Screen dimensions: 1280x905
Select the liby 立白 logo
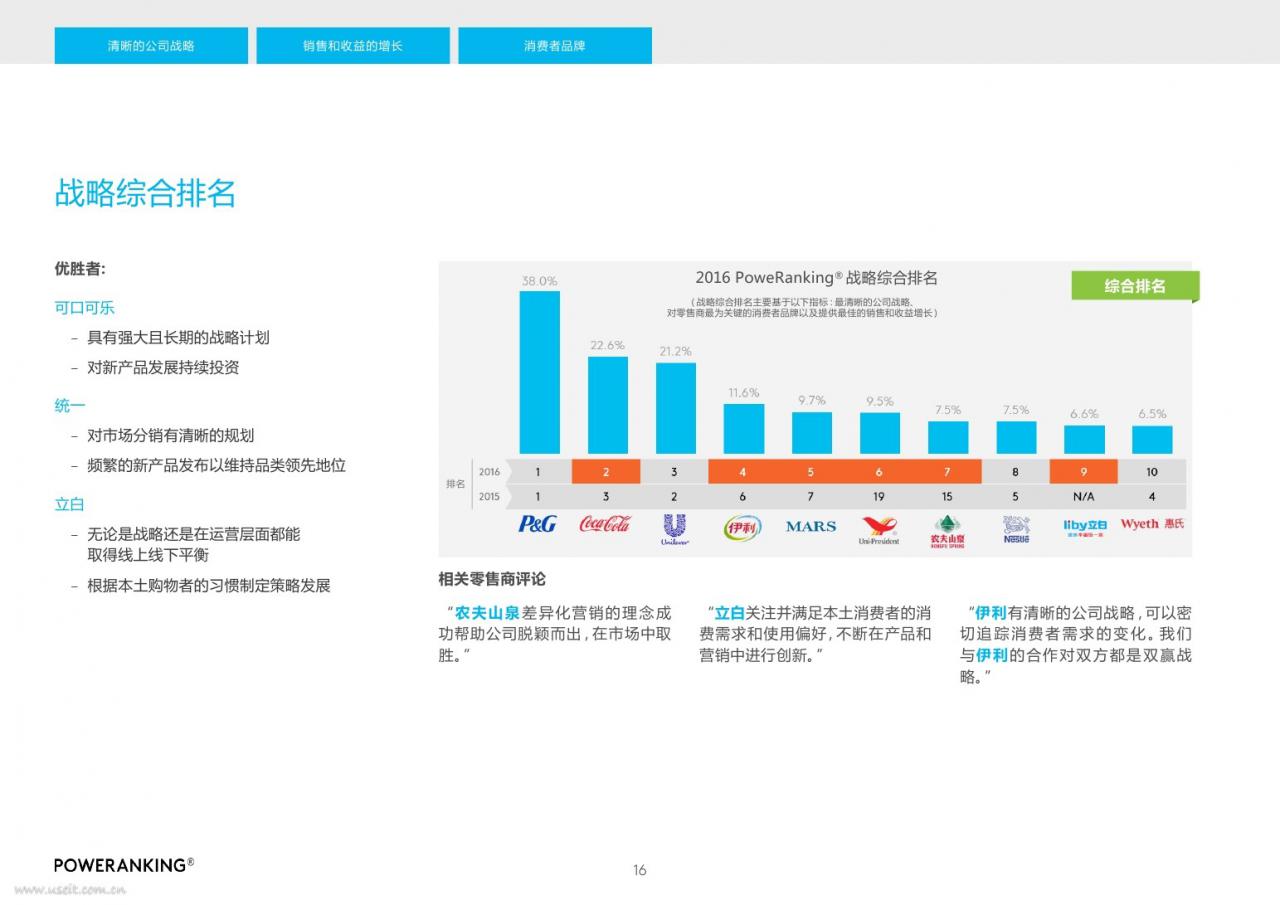(1085, 527)
